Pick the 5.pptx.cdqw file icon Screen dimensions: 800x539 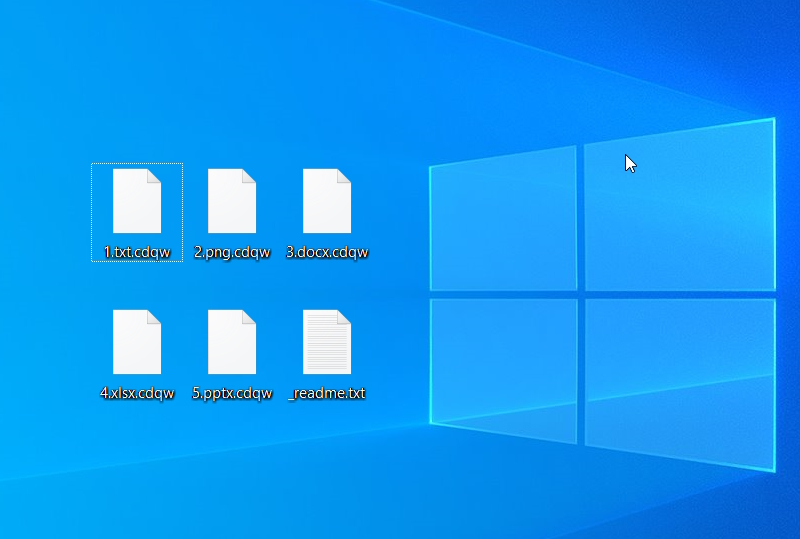pos(232,342)
